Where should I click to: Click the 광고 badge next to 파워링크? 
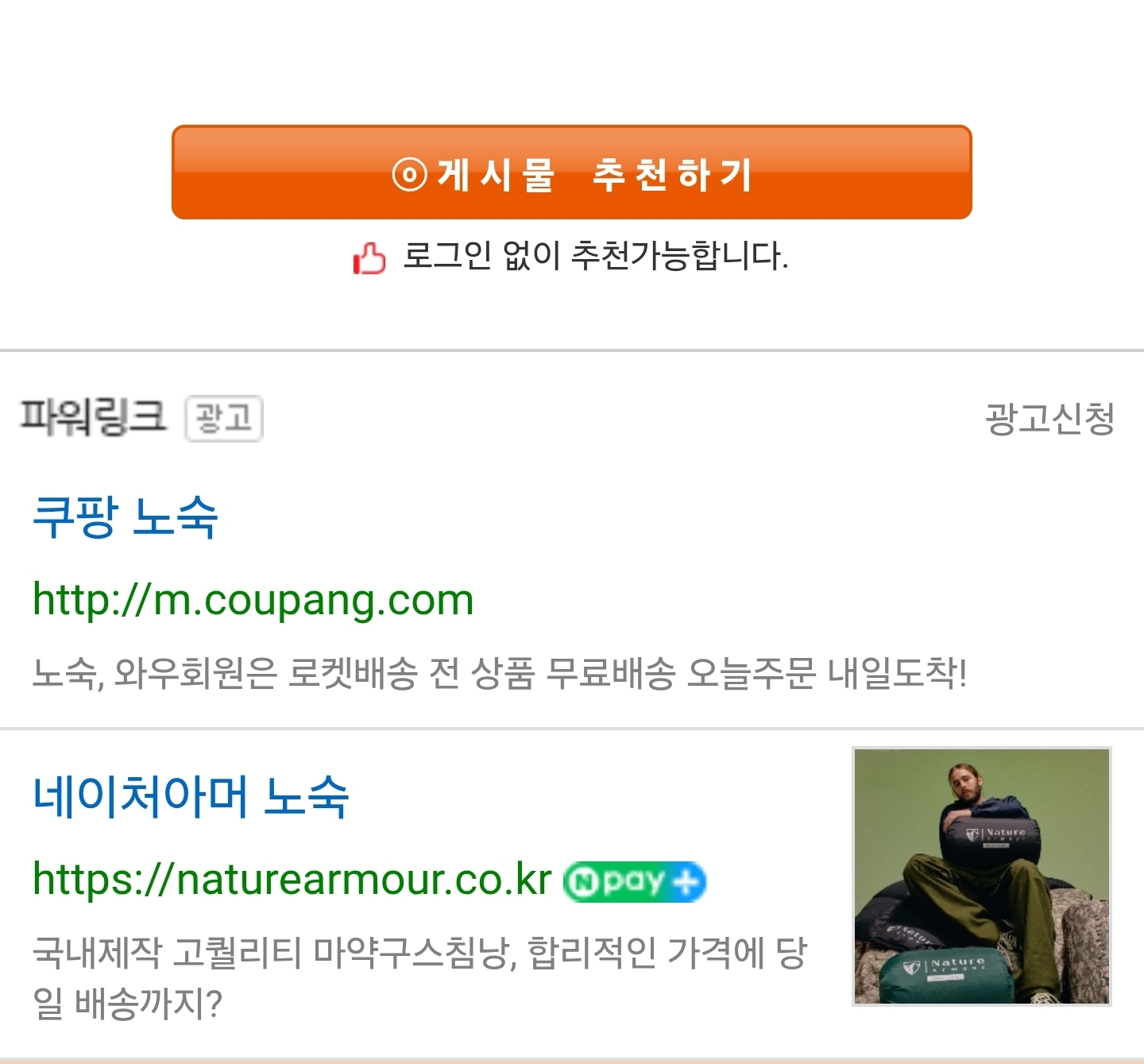[224, 418]
